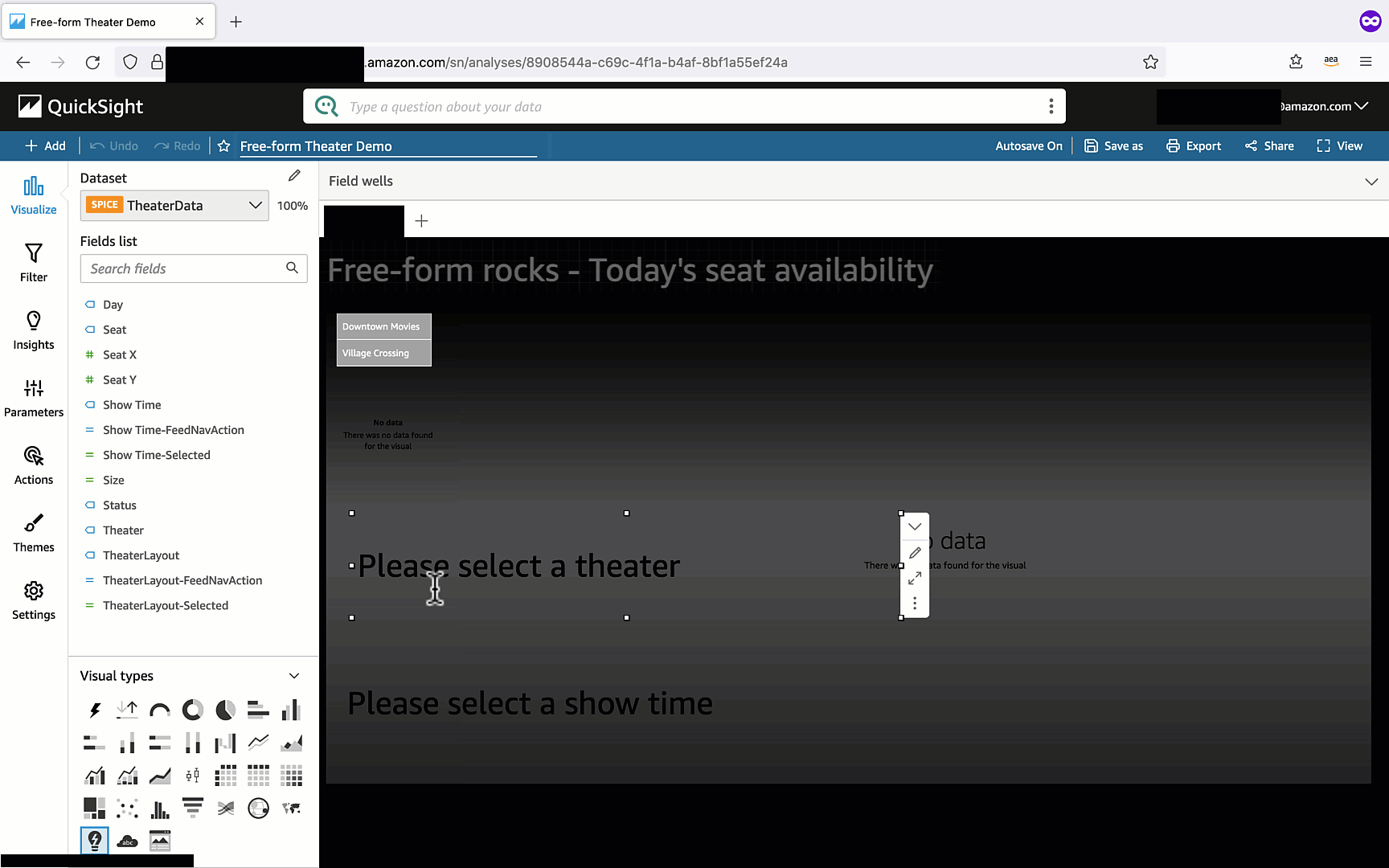
Task: Open the Actions pane
Action: (34, 465)
